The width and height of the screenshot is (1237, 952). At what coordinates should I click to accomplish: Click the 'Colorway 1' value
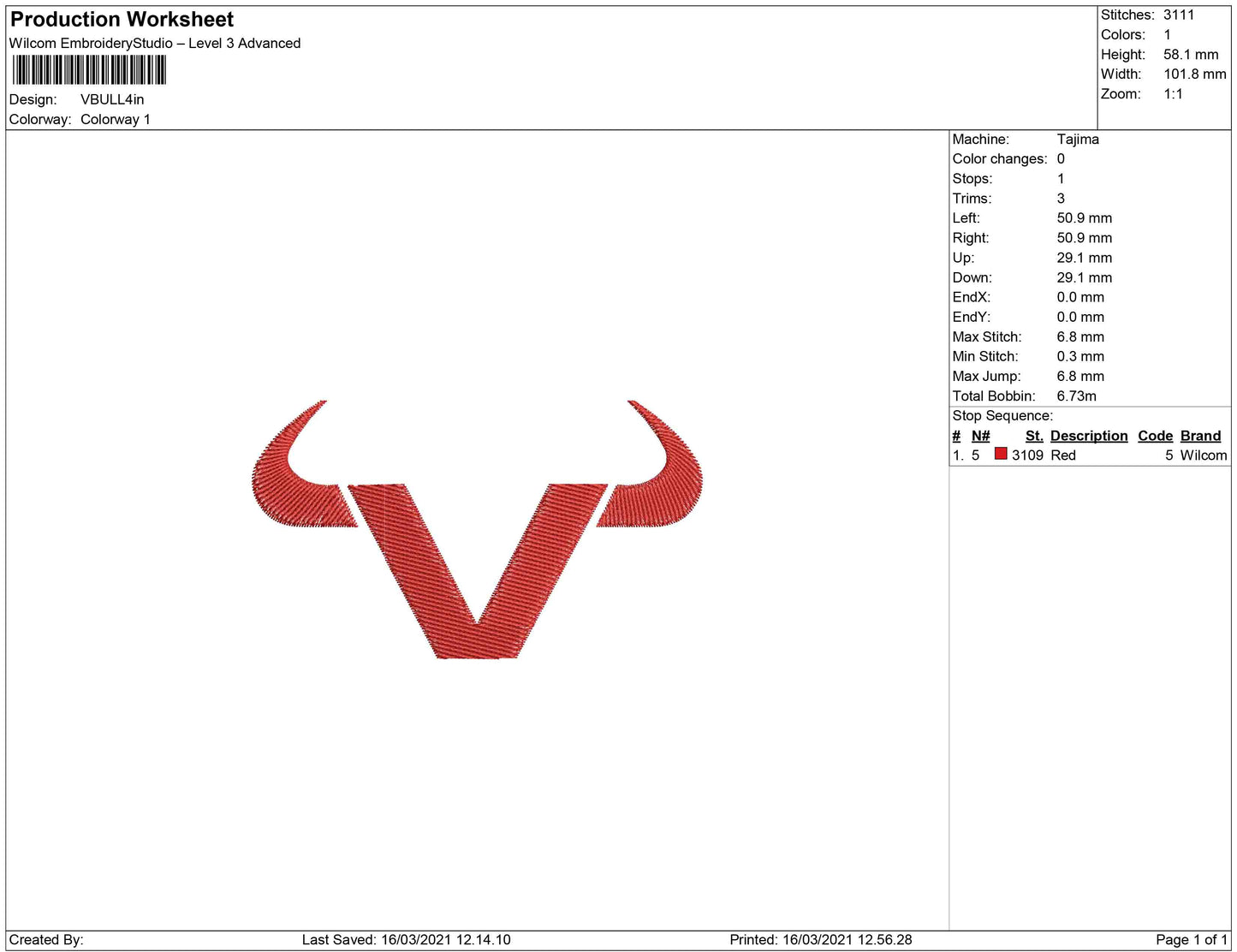pos(116,120)
